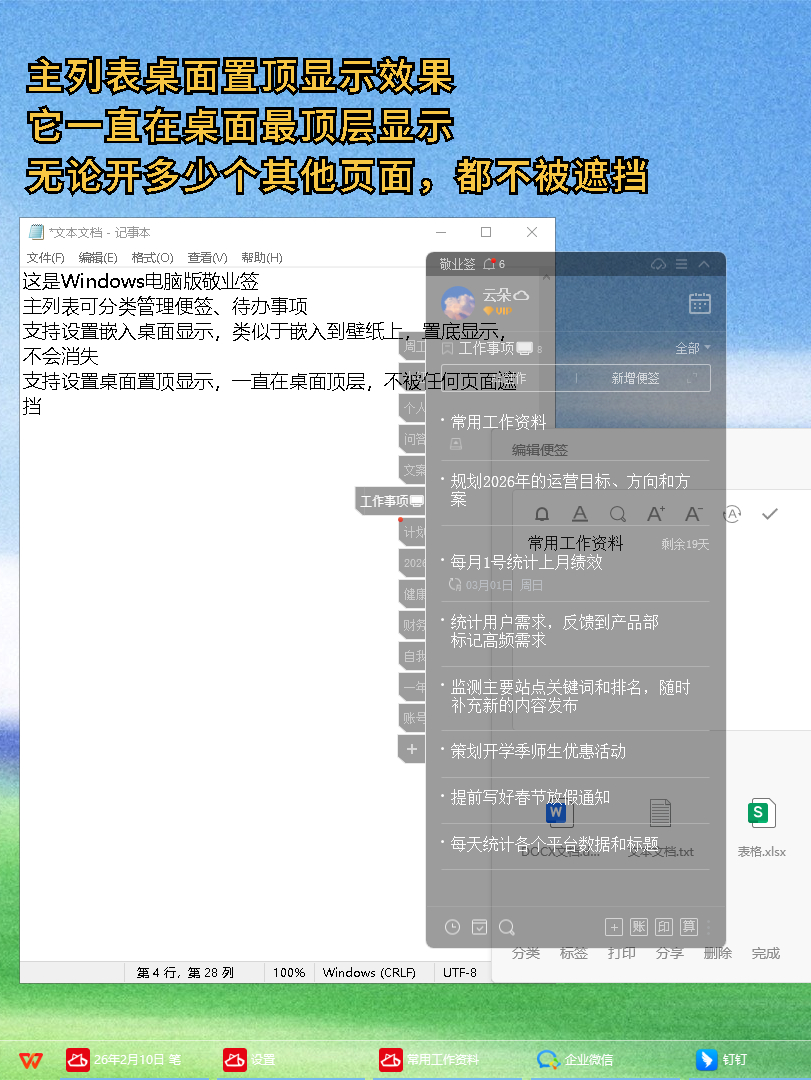Image resolution: width=811 pixels, height=1080 pixels.
Task: Click the plus square icon in 敬业签 footer
Action: [614, 927]
